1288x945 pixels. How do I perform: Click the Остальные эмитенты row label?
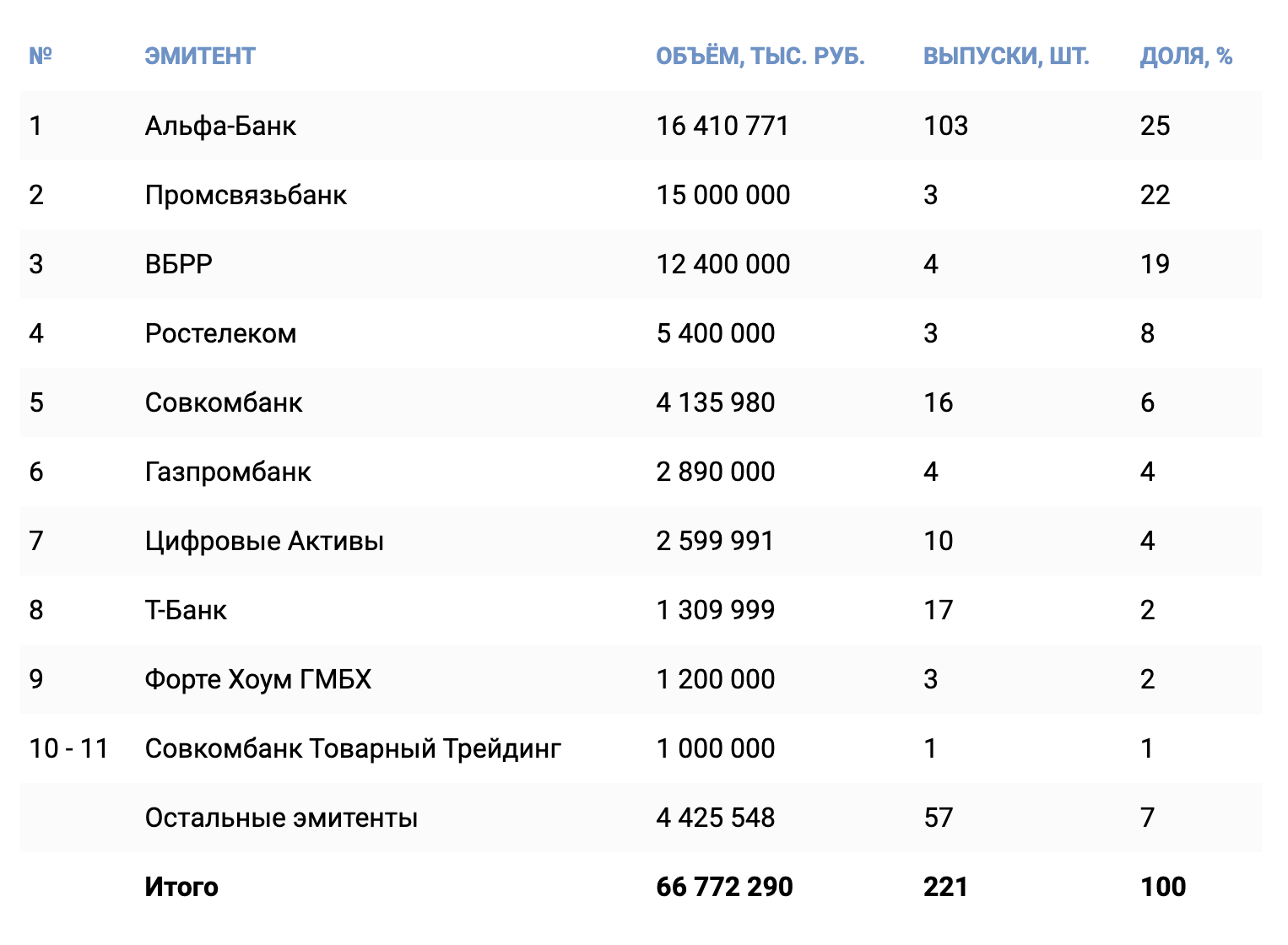(281, 818)
